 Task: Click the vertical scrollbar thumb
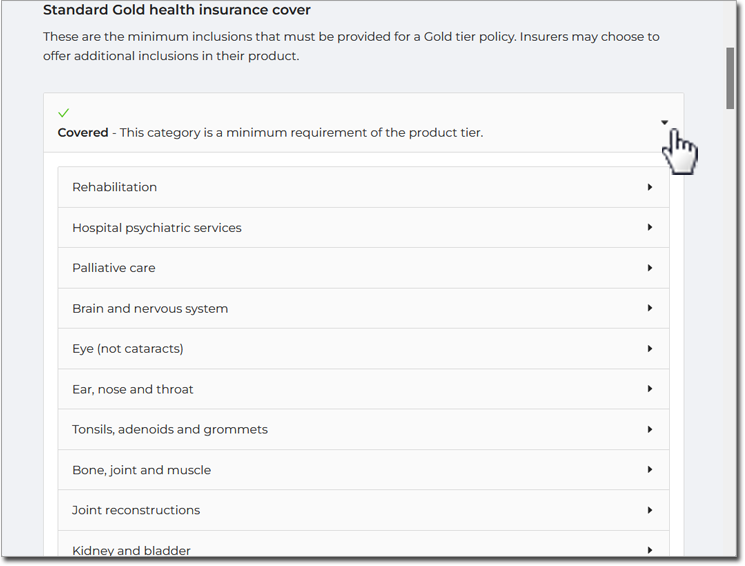730,78
